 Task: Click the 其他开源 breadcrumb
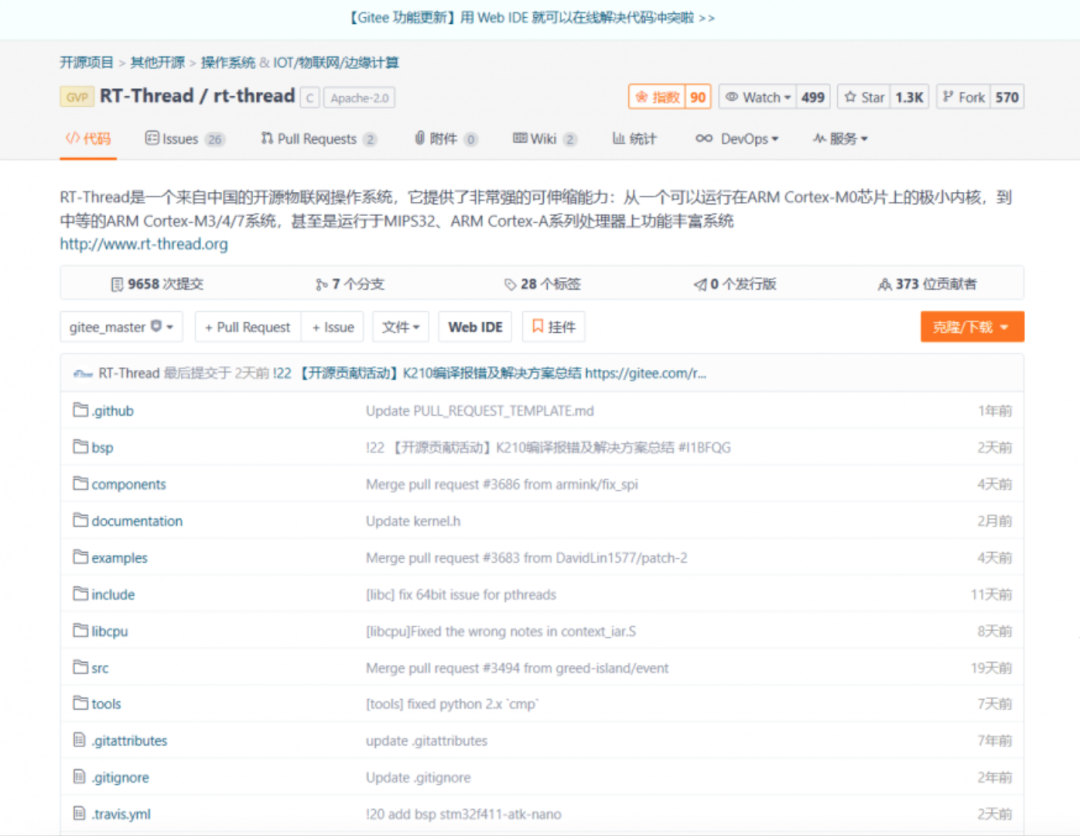[158, 63]
